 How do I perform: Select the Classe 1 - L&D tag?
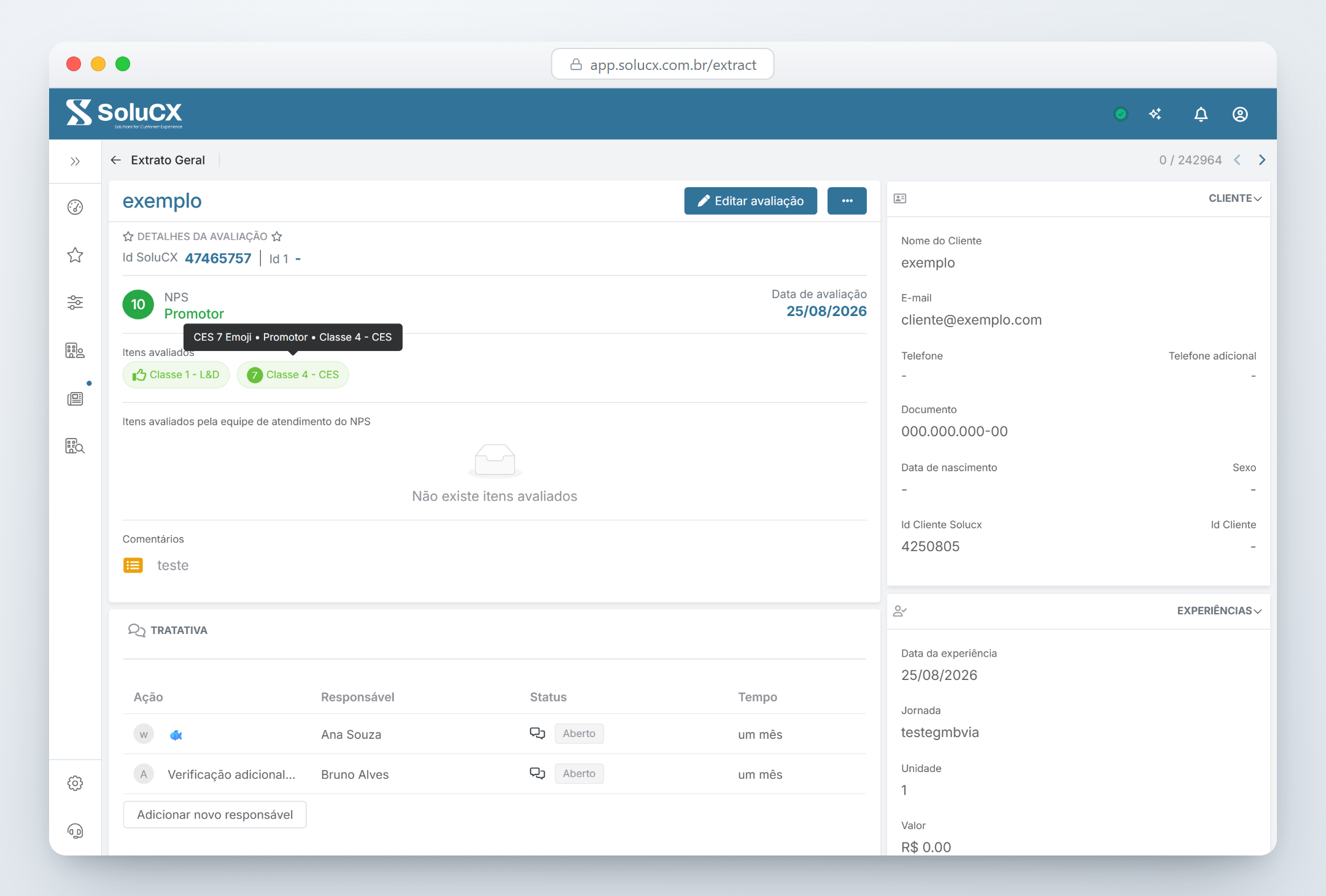(x=176, y=375)
